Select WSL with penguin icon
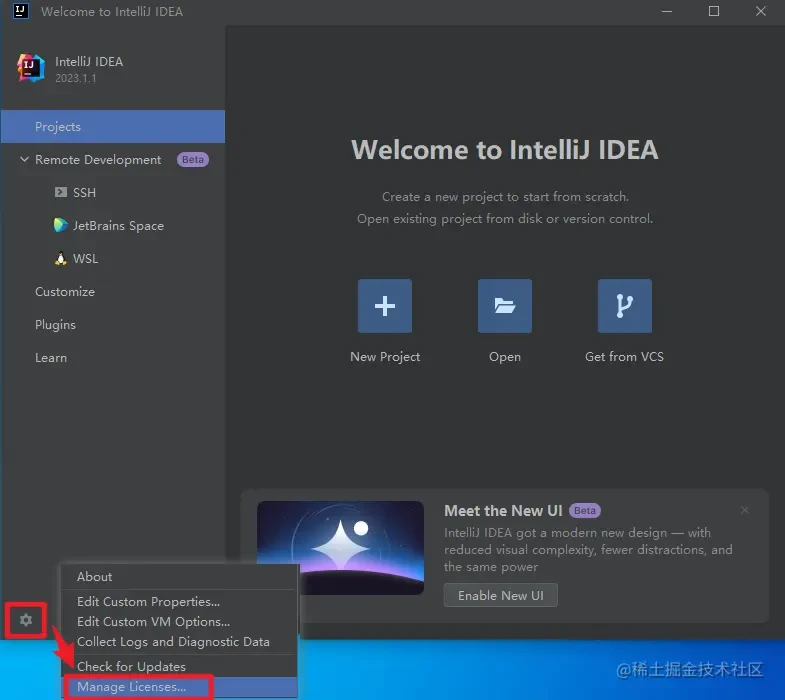The height and width of the screenshot is (700, 785). click(x=85, y=258)
